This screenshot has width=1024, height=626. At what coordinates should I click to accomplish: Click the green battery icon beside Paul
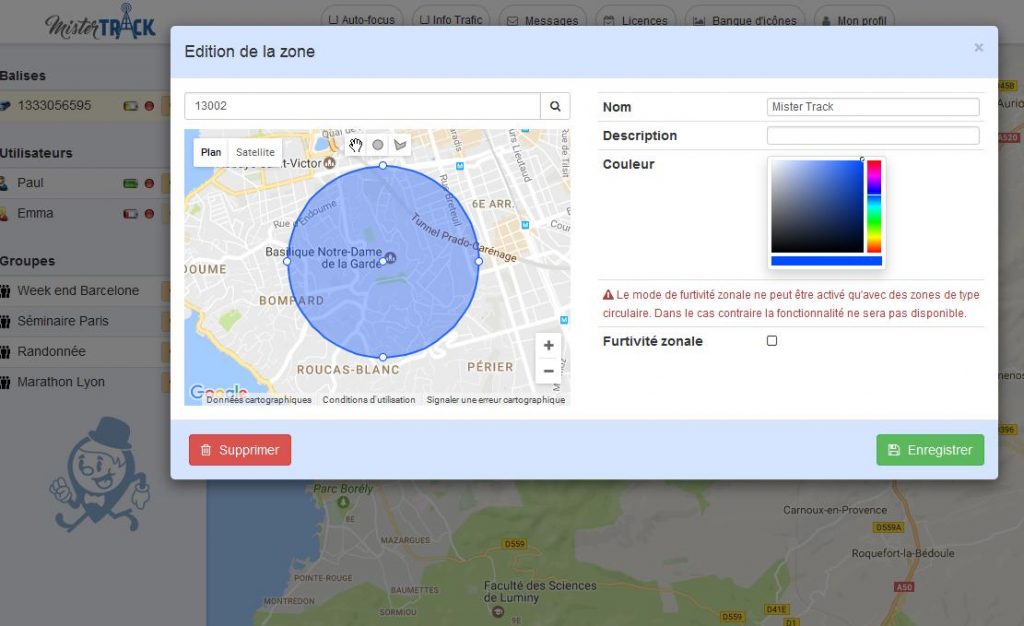point(131,183)
